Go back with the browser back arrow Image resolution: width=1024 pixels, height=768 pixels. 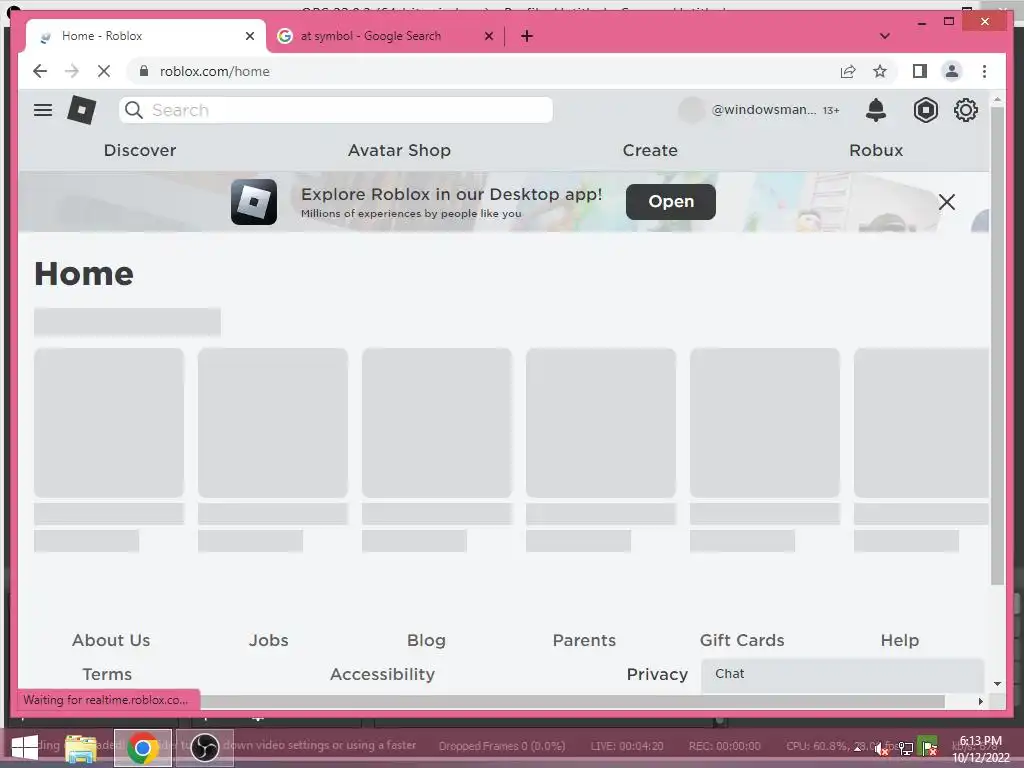coord(40,71)
